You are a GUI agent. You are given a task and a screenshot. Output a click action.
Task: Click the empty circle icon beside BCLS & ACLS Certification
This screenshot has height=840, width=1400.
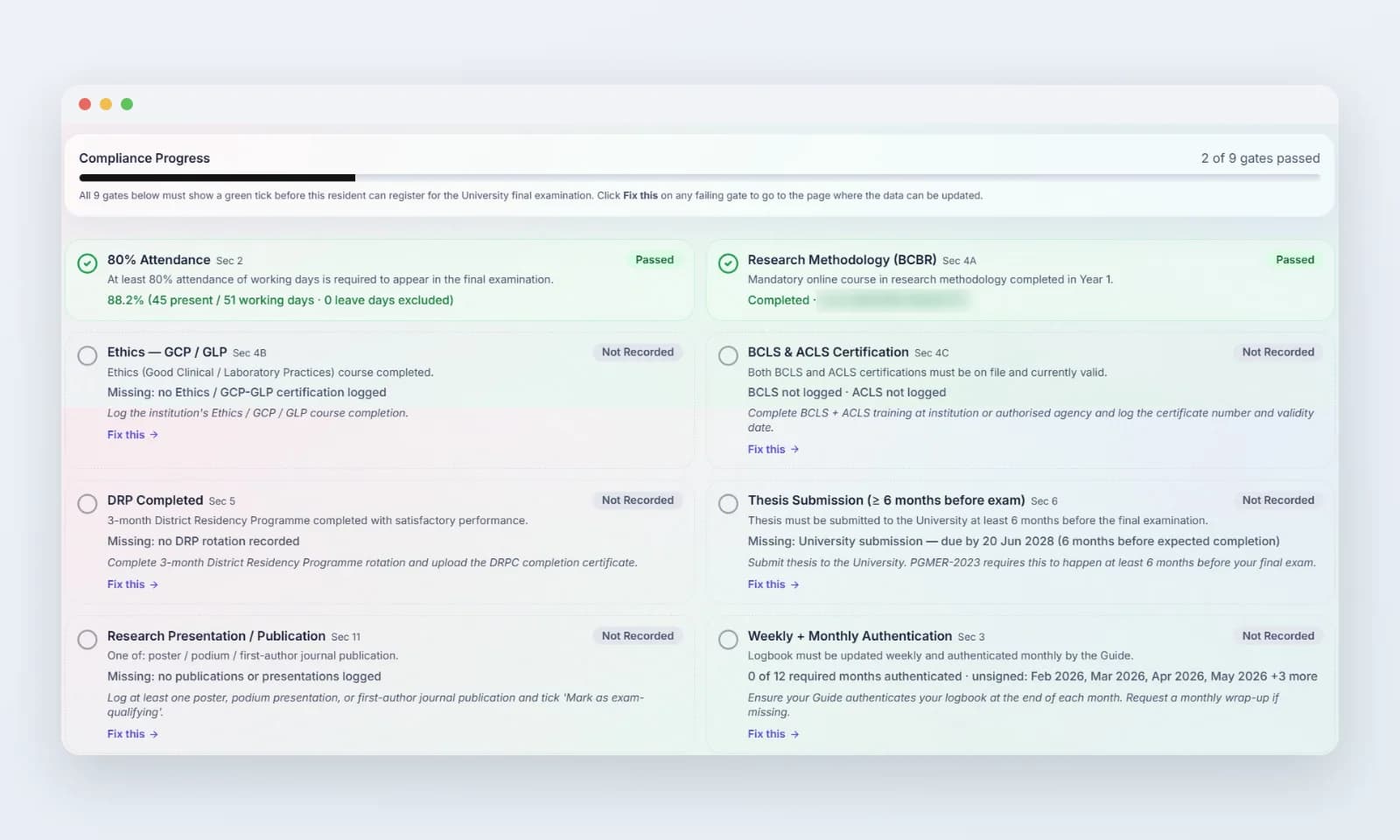728,355
